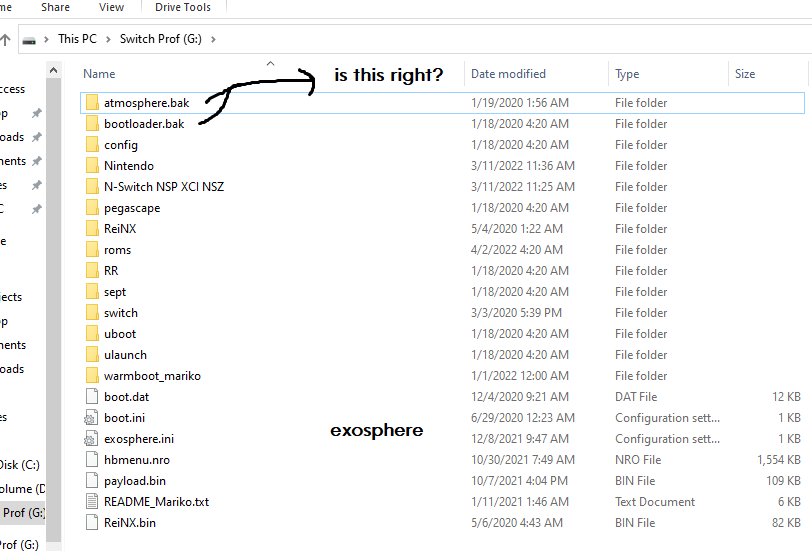Viewport: 812px width, 551px height.
Task: Select the ReiNX.bin file icon
Action: click(92, 523)
